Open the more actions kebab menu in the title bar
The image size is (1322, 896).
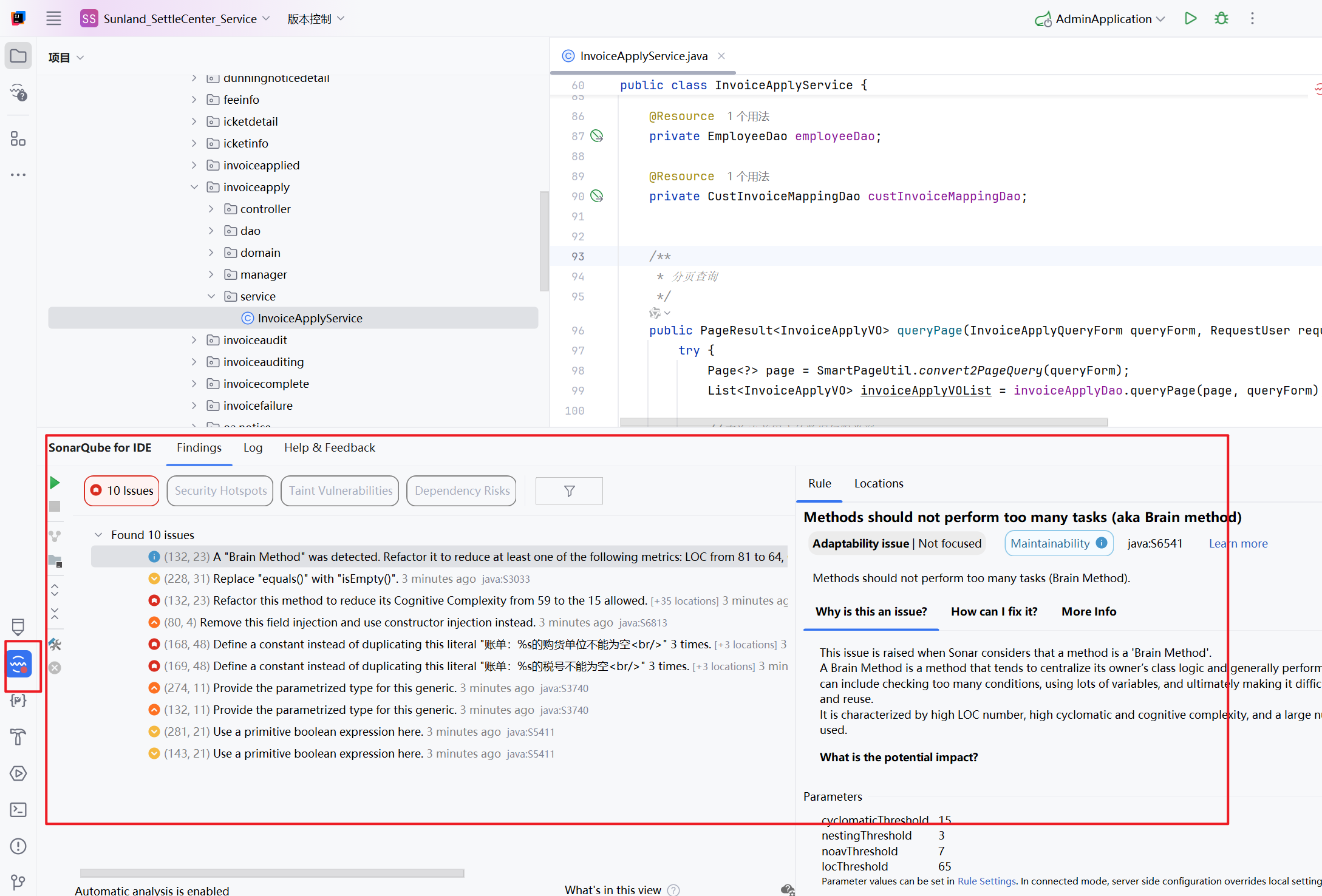click(1252, 18)
